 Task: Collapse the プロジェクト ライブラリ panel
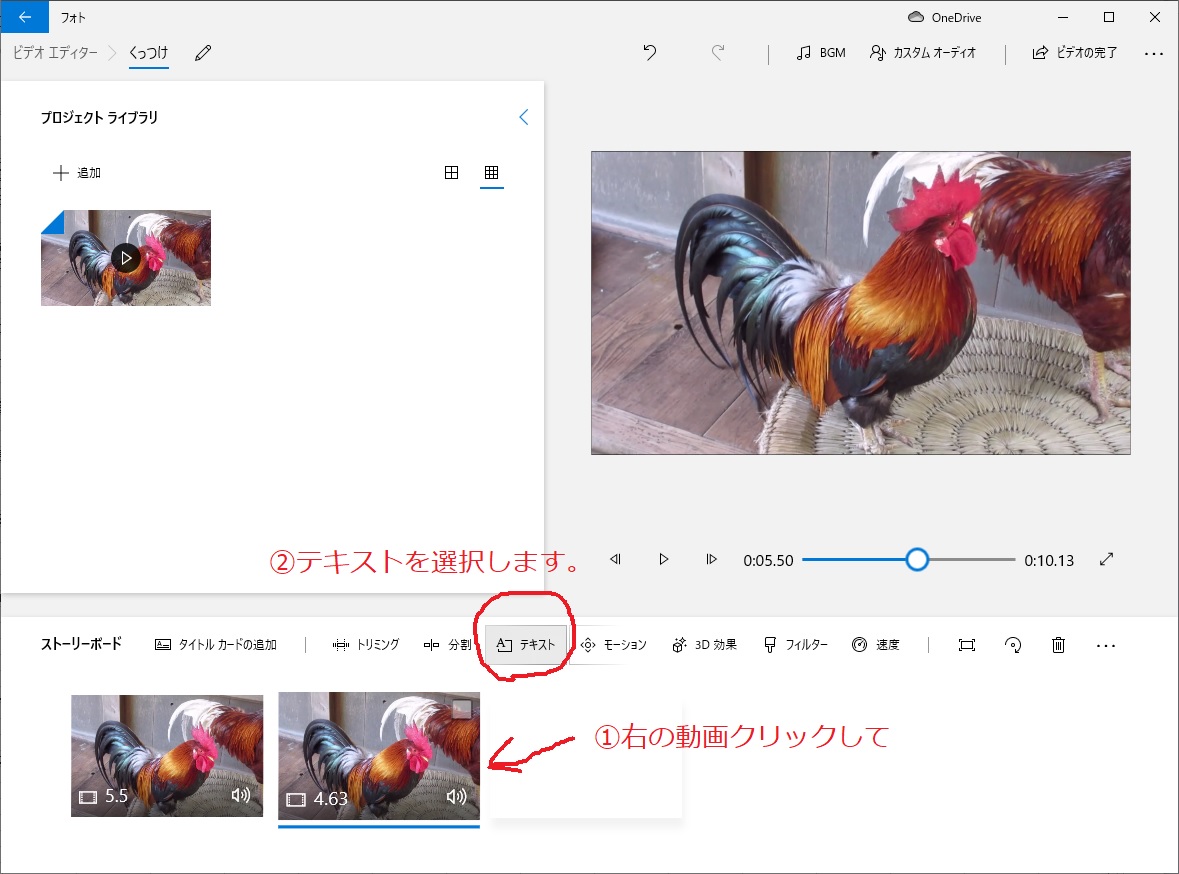(523, 116)
